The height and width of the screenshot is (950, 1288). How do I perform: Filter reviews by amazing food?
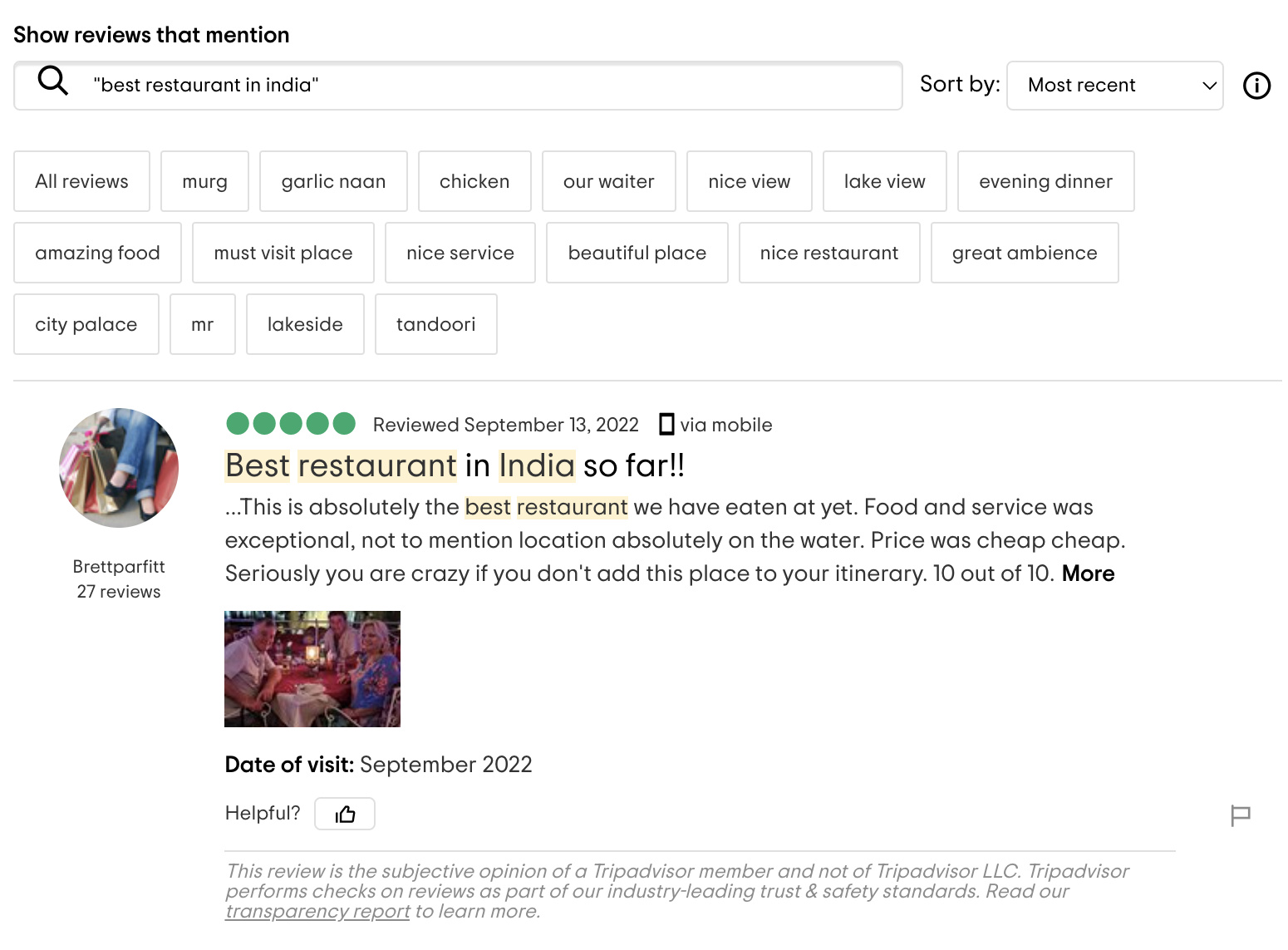click(x=97, y=253)
